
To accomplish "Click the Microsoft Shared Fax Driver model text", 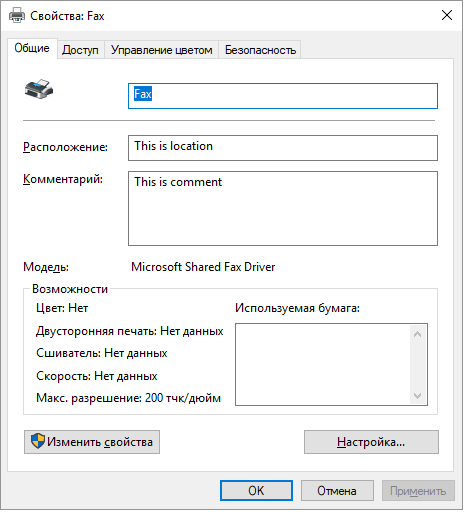I will coord(204,268).
